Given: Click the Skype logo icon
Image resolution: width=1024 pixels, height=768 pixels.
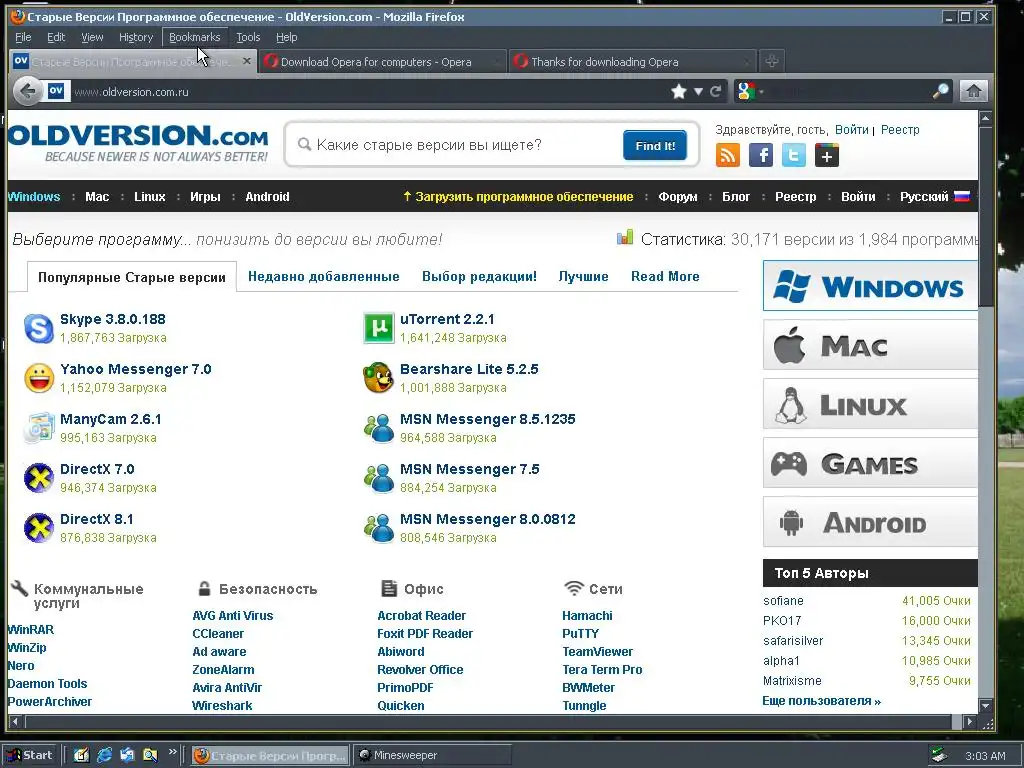Looking at the screenshot, I should coord(39,328).
